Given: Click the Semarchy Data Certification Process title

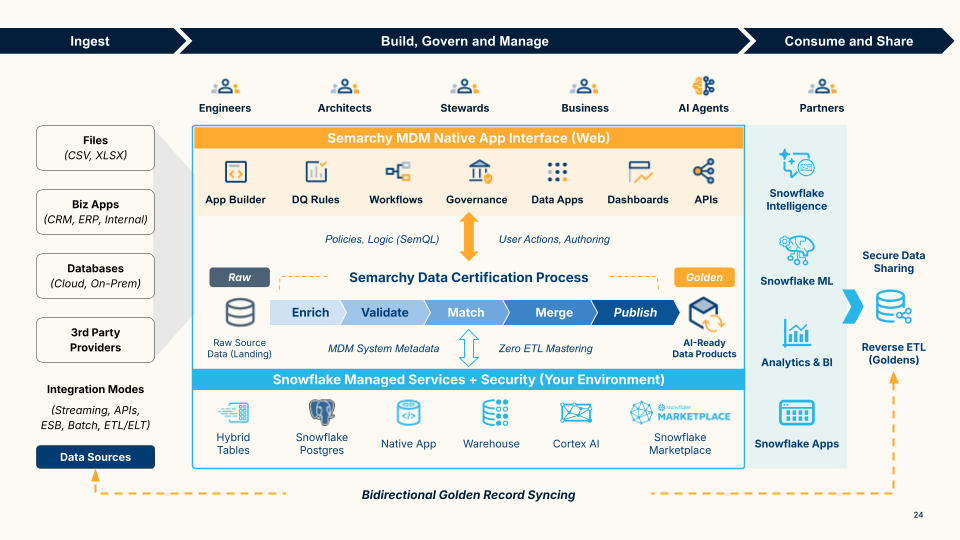Looking at the screenshot, I should click(469, 277).
